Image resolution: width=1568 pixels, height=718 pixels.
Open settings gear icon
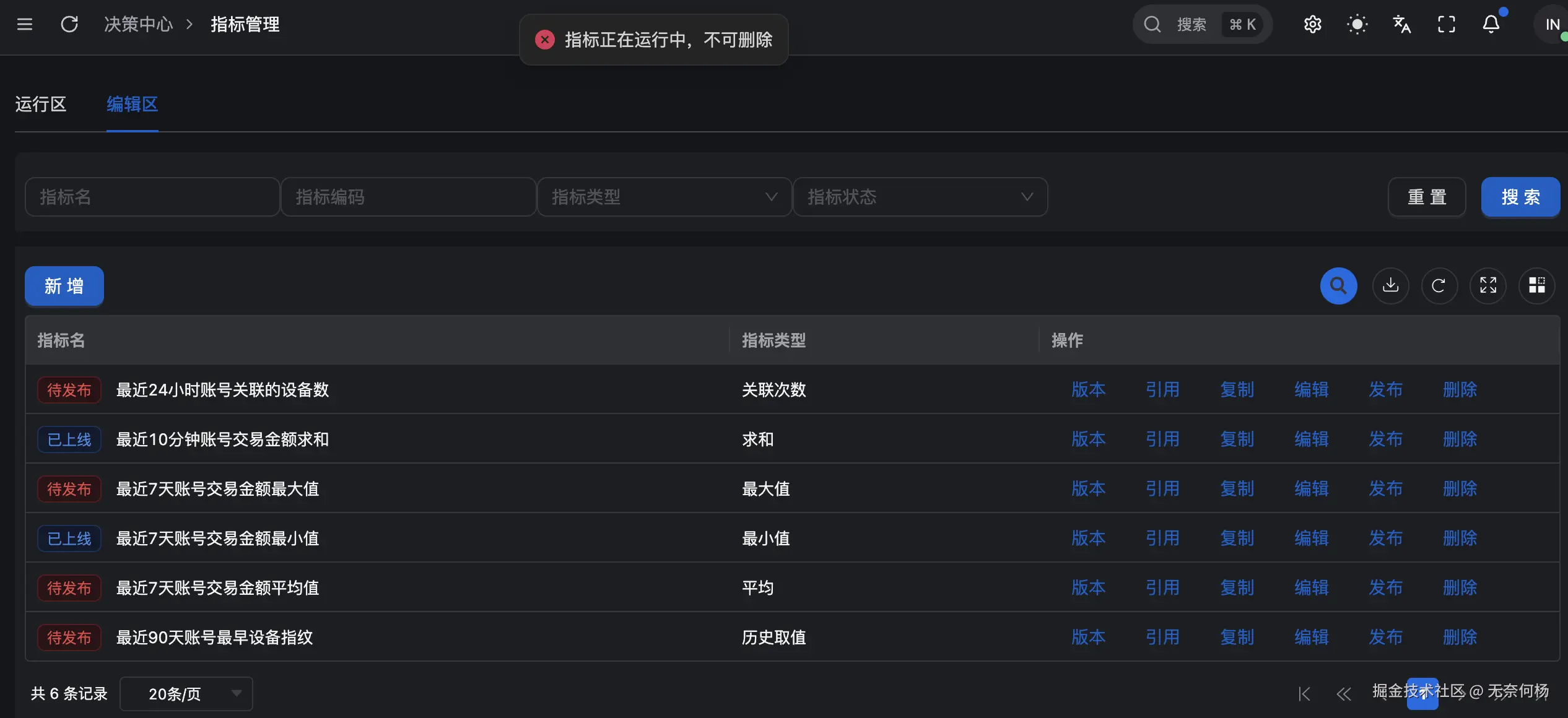(x=1312, y=24)
